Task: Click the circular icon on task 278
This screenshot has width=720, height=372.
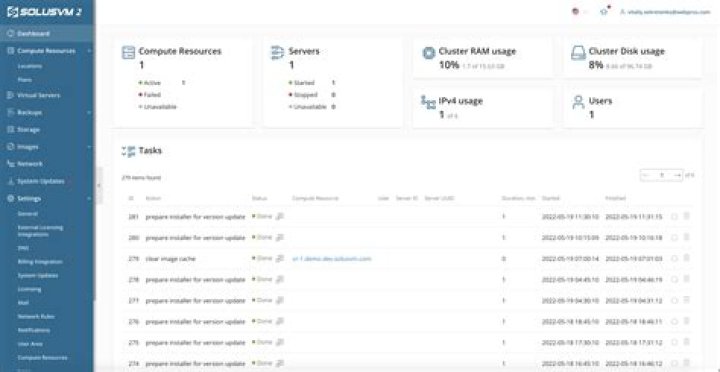Action: [674, 279]
